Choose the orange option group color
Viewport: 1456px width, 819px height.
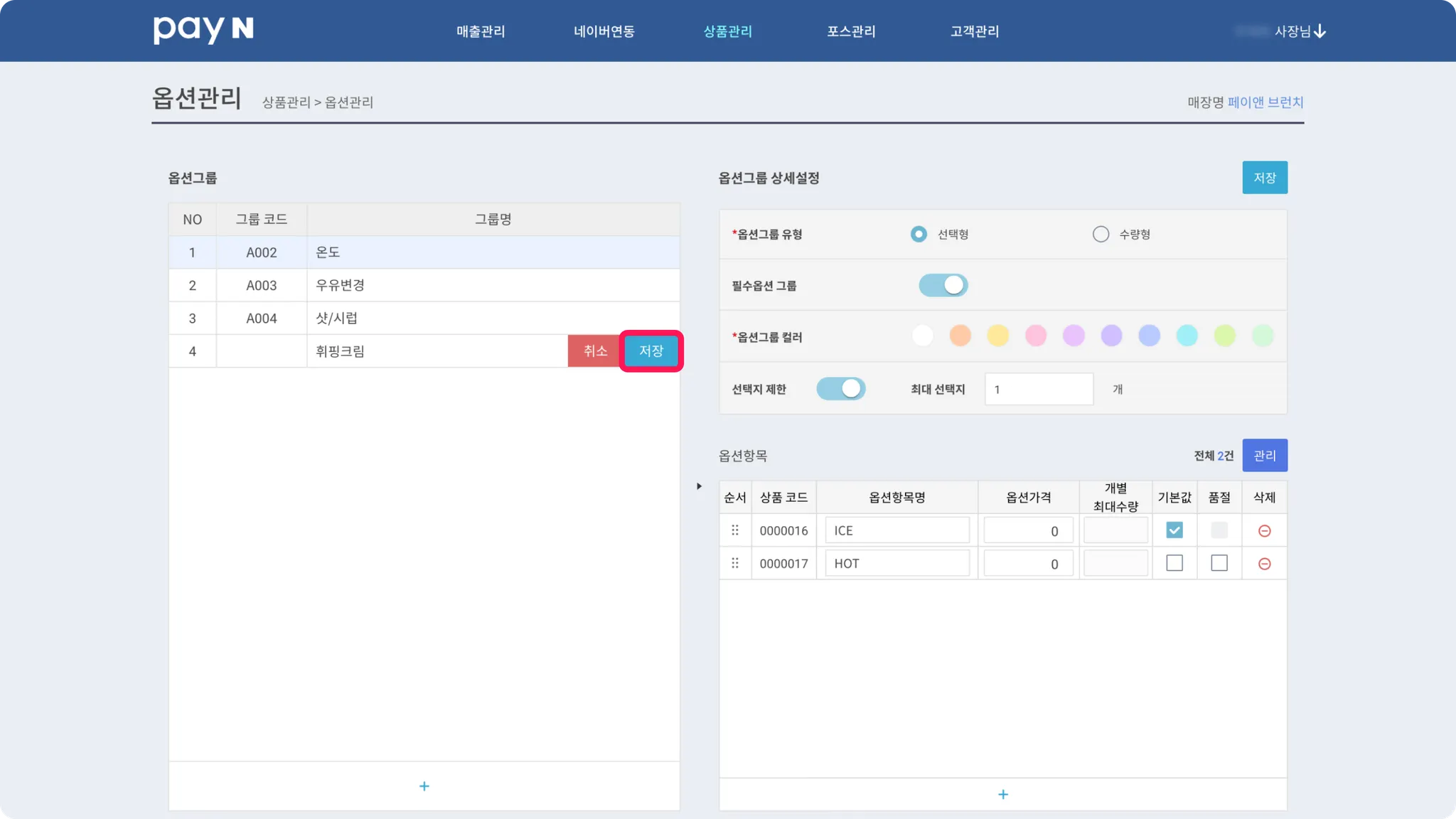pos(960,336)
